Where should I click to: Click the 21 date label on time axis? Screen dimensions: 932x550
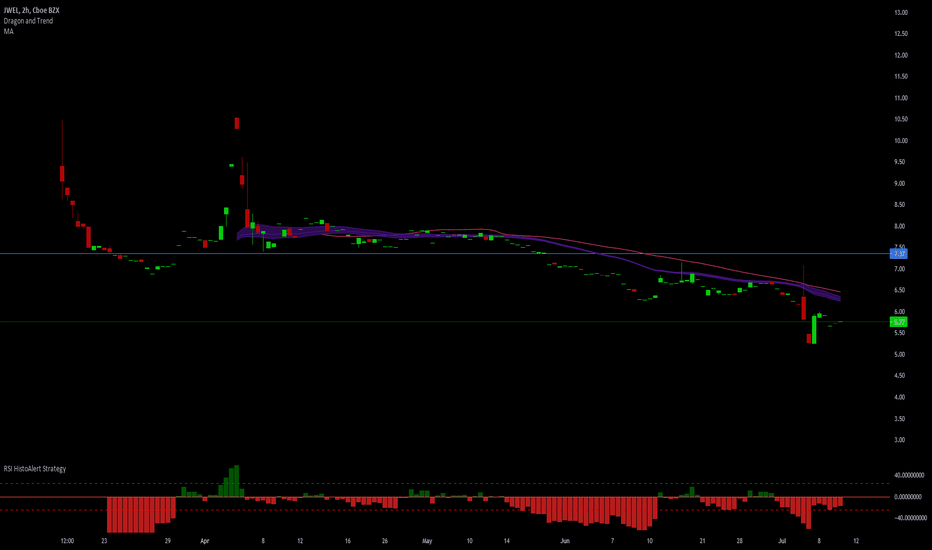coord(703,541)
